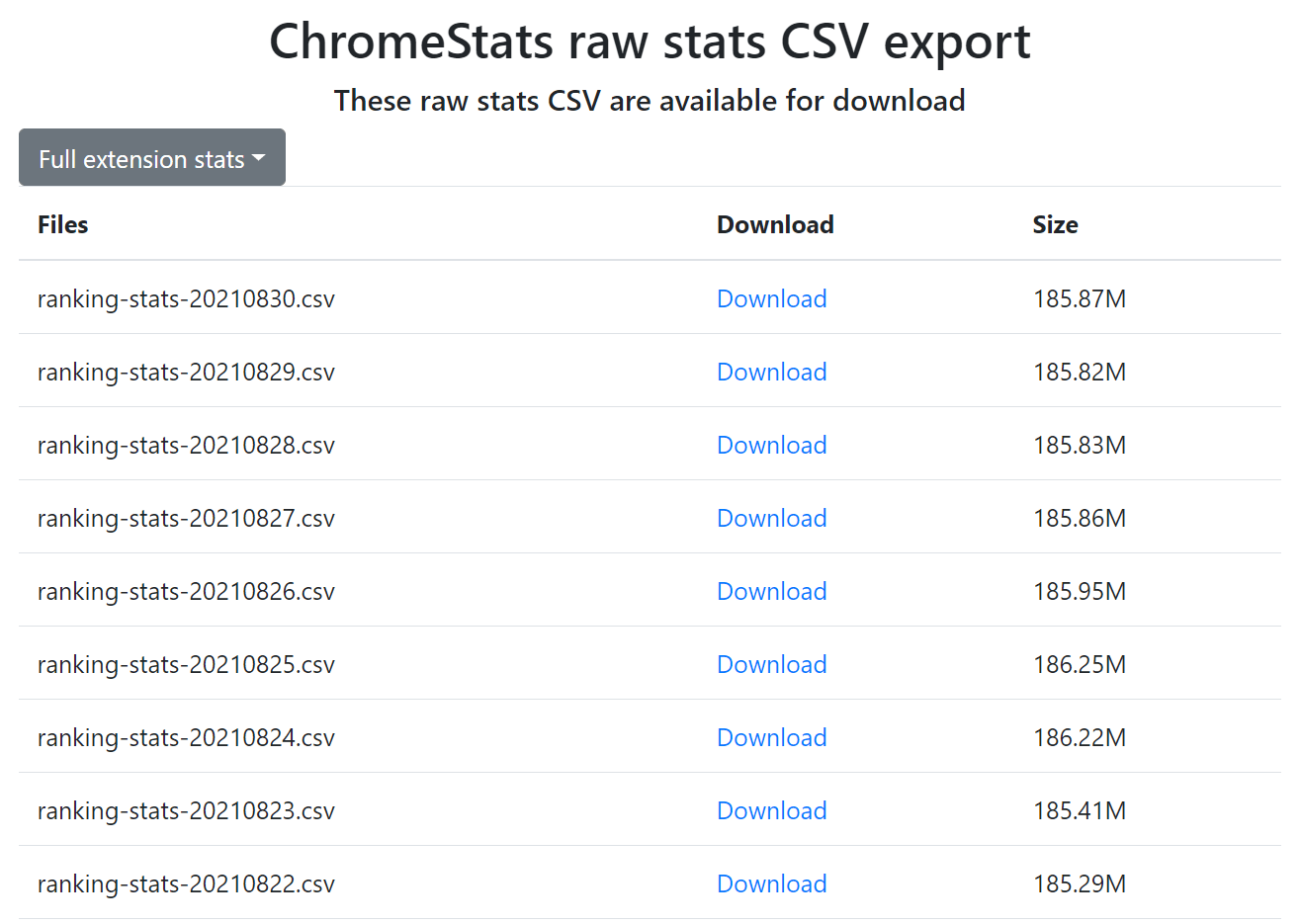Image resolution: width=1301 pixels, height=924 pixels.
Task: Click the 185.95M size value
Action: (1080, 591)
